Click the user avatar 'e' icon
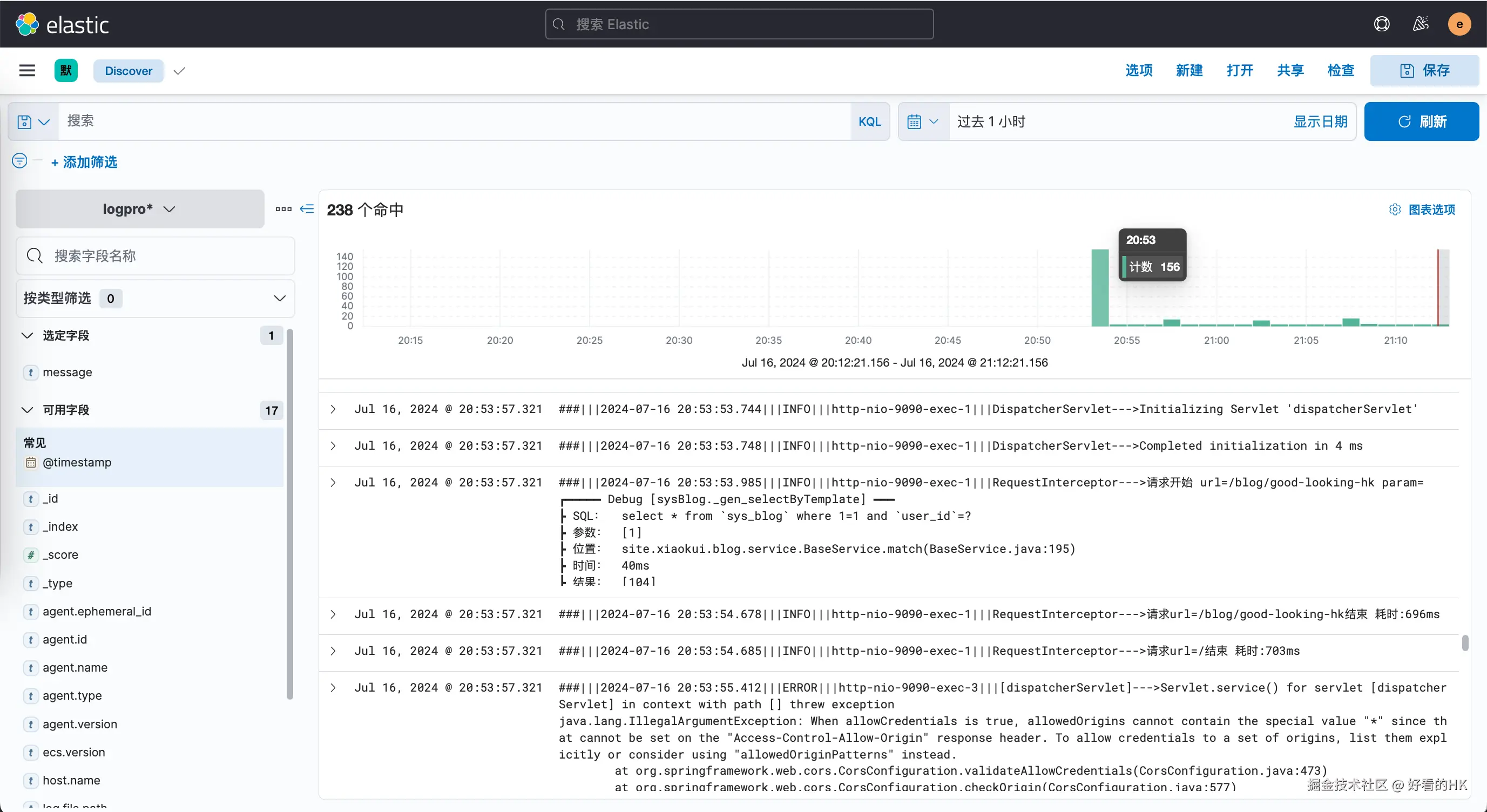Screen dimensions: 1487x812 pyautogui.click(x=1459, y=24)
